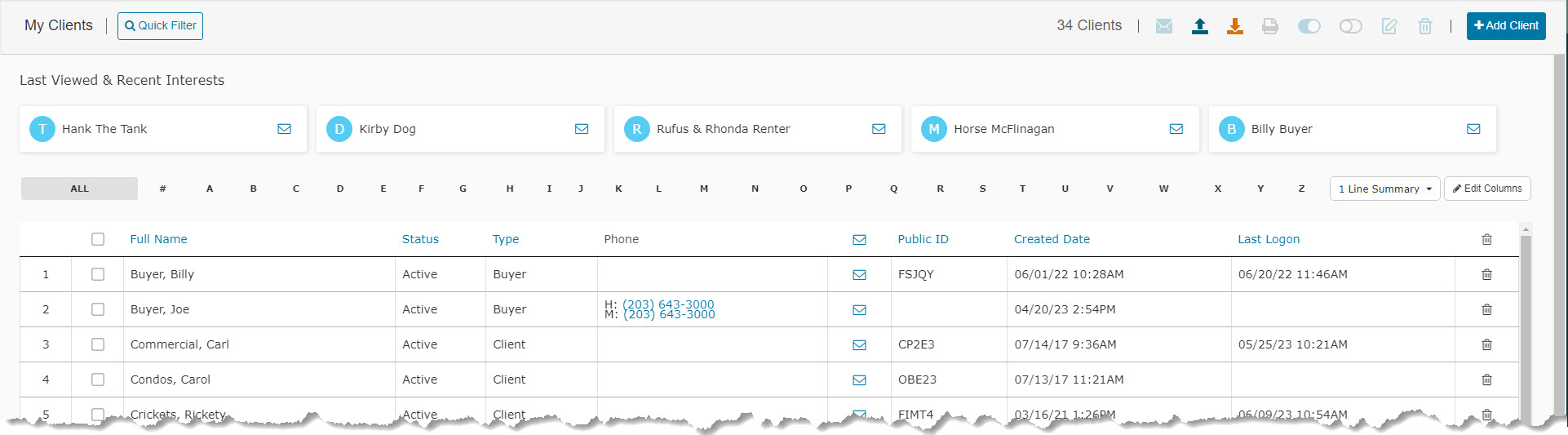Image resolution: width=1568 pixels, height=435 pixels.
Task: Turn on the grey toggle switch in toolbar
Action: [1351, 26]
